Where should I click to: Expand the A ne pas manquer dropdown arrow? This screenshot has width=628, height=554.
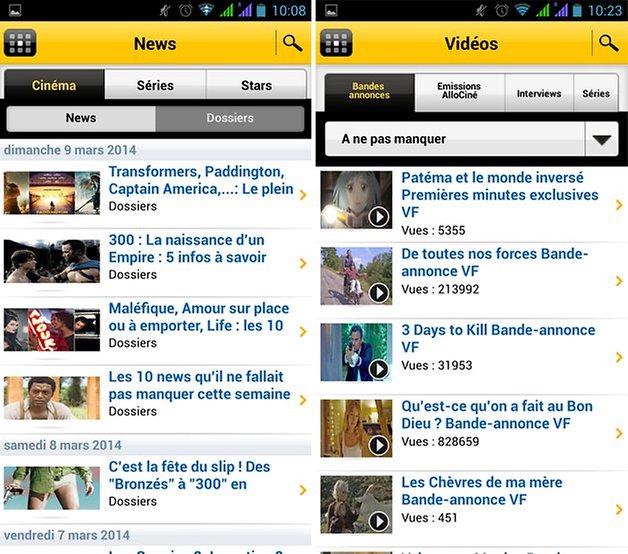click(602, 139)
